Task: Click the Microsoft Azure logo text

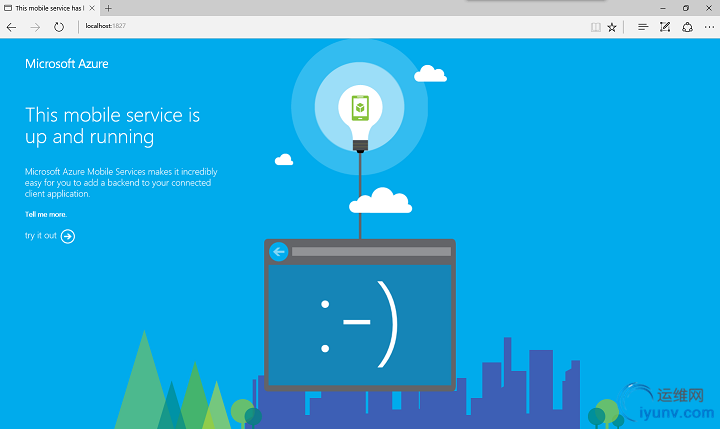Action: (x=67, y=64)
